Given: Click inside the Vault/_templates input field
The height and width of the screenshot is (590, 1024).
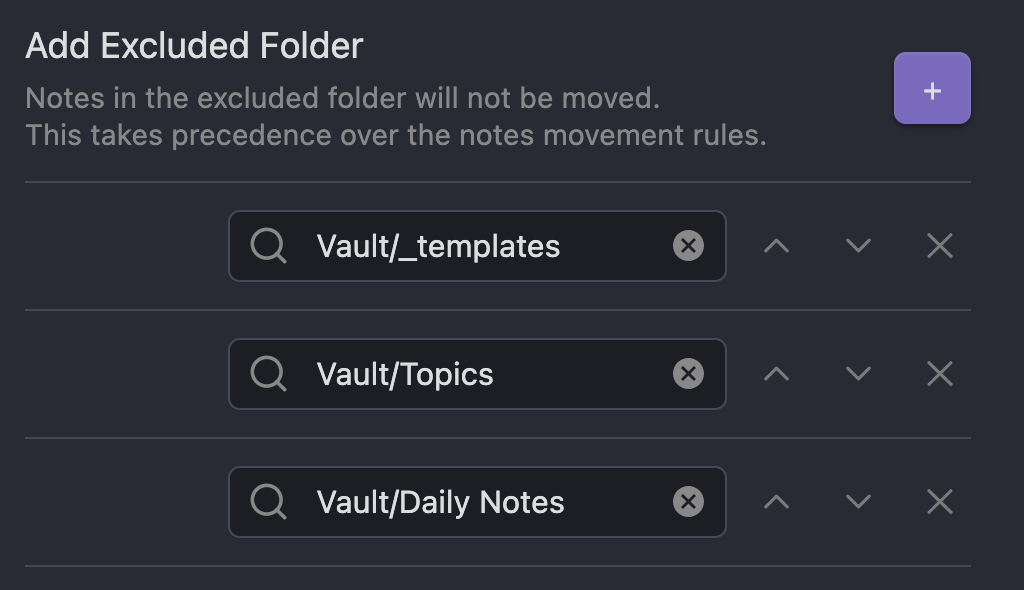Looking at the screenshot, I should pyautogui.click(x=477, y=246).
